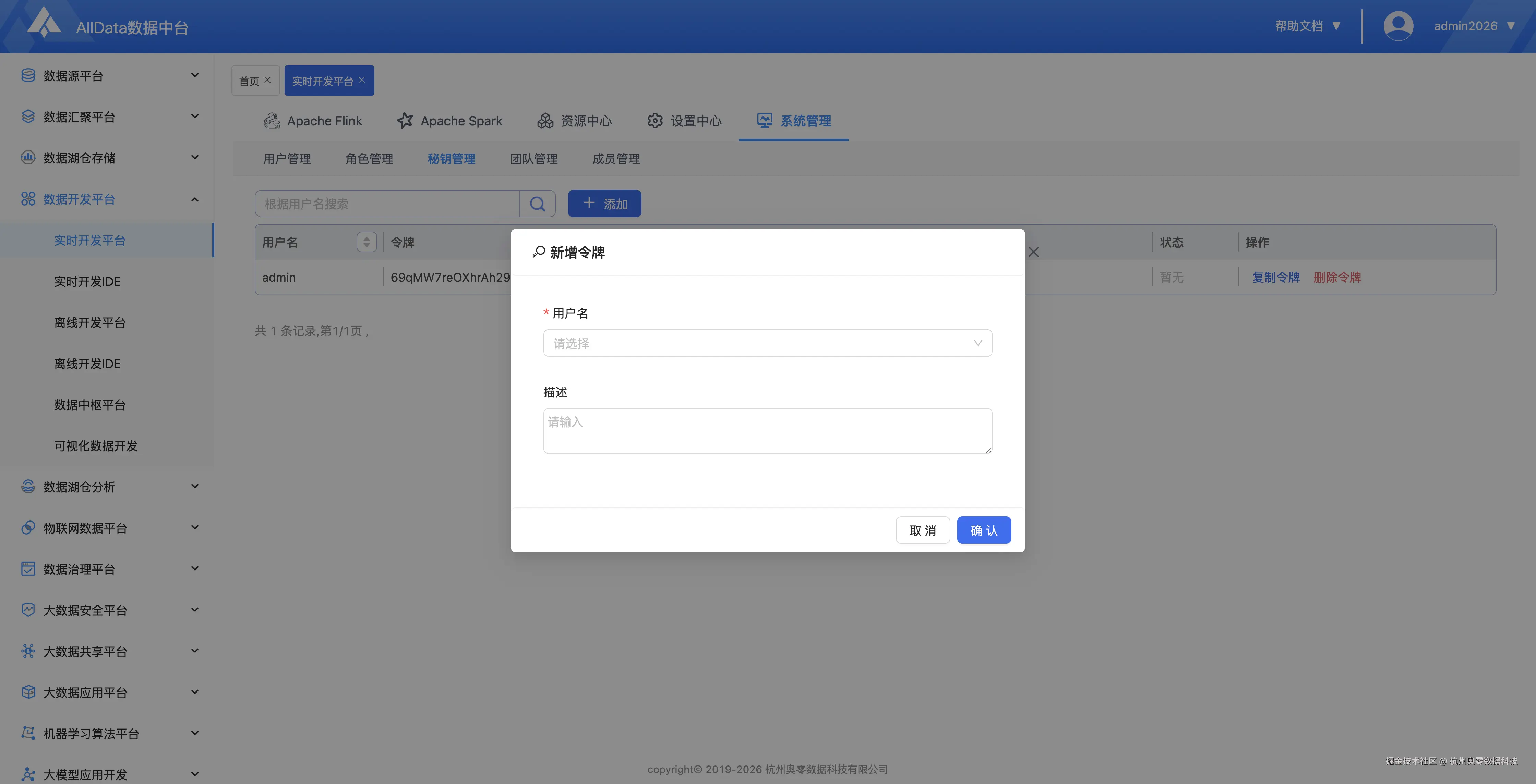The image size is (1536, 784).
Task: Switch to the 用户管理 tab
Action: (287, 158)
